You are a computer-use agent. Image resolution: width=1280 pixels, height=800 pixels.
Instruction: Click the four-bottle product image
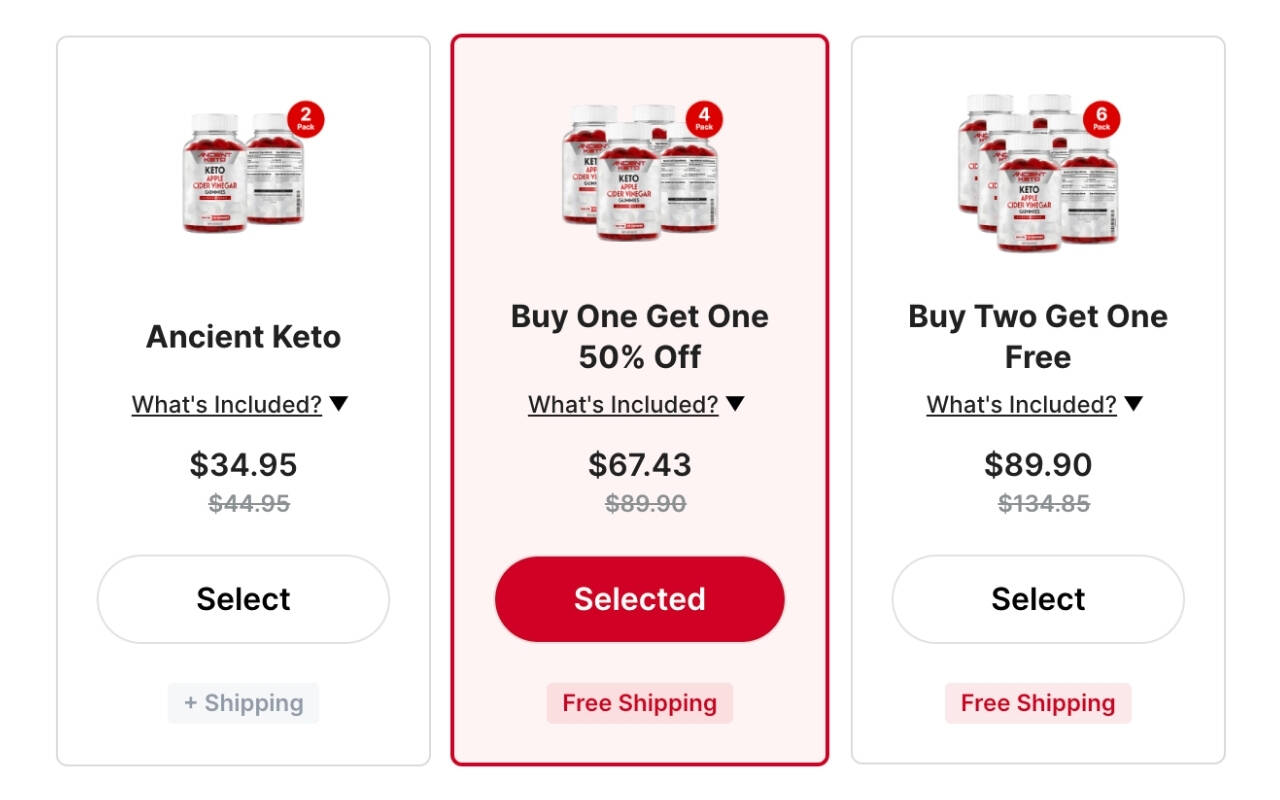coord(638,172)
